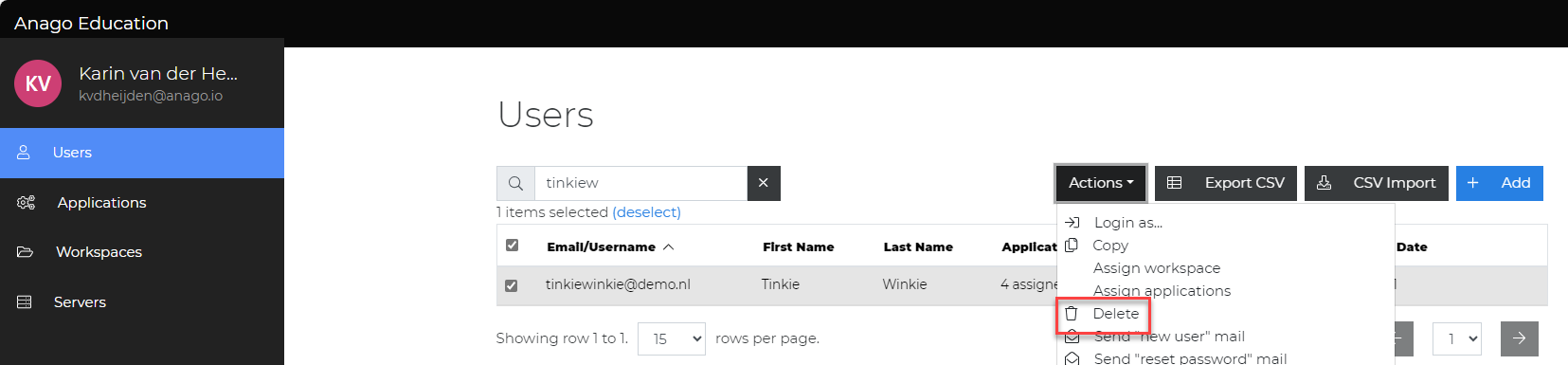1568x365 pixels.
Task: Click the Export CSV button
Action: tap(1226, 183)
